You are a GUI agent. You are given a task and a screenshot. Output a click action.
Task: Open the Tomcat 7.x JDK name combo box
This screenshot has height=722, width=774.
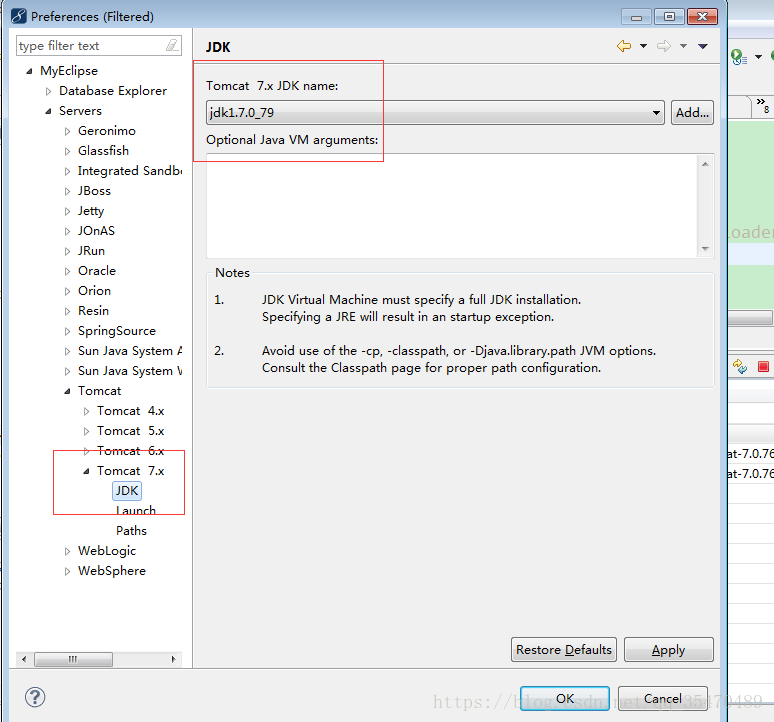coord(435,113)
